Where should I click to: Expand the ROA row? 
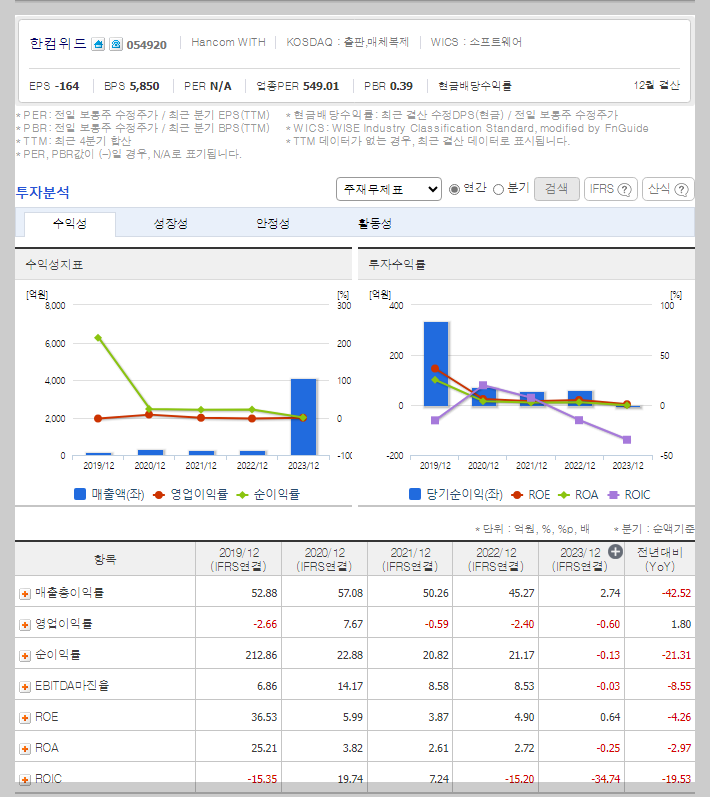pos(24,749)
